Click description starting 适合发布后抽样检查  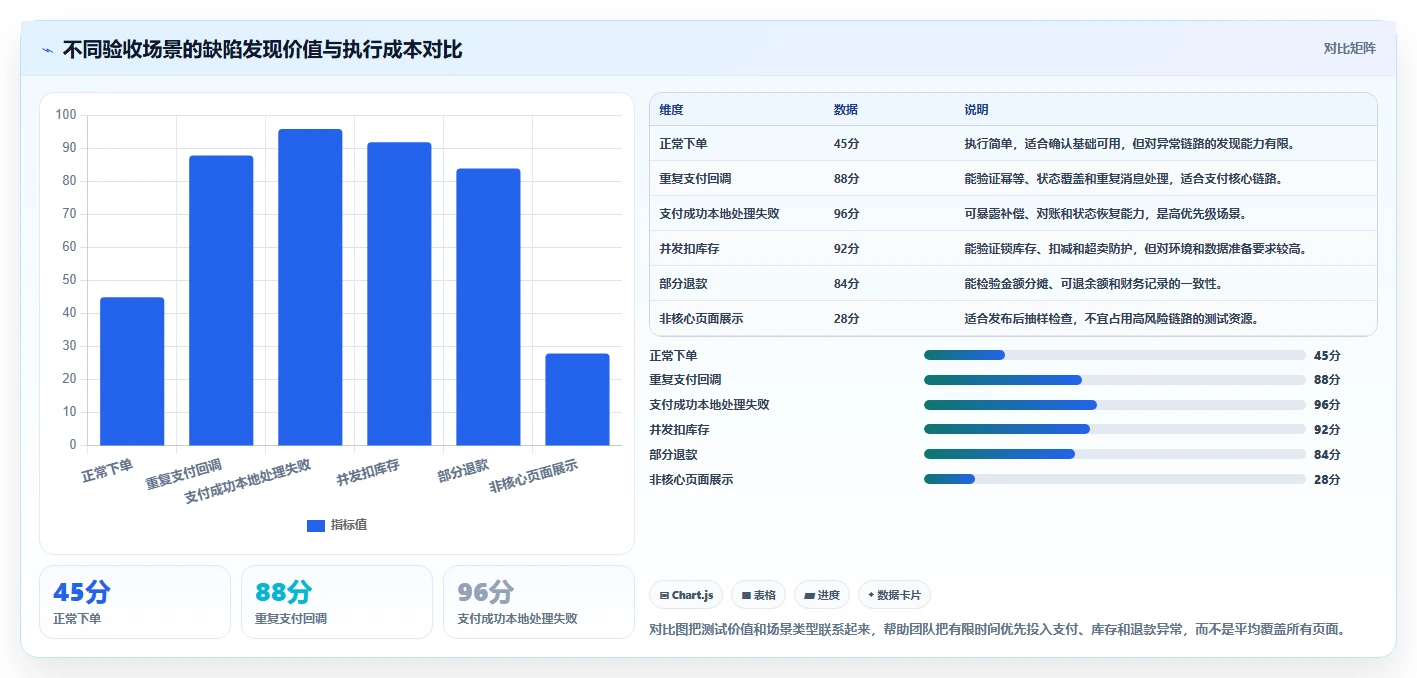(x=1111, y=319)
